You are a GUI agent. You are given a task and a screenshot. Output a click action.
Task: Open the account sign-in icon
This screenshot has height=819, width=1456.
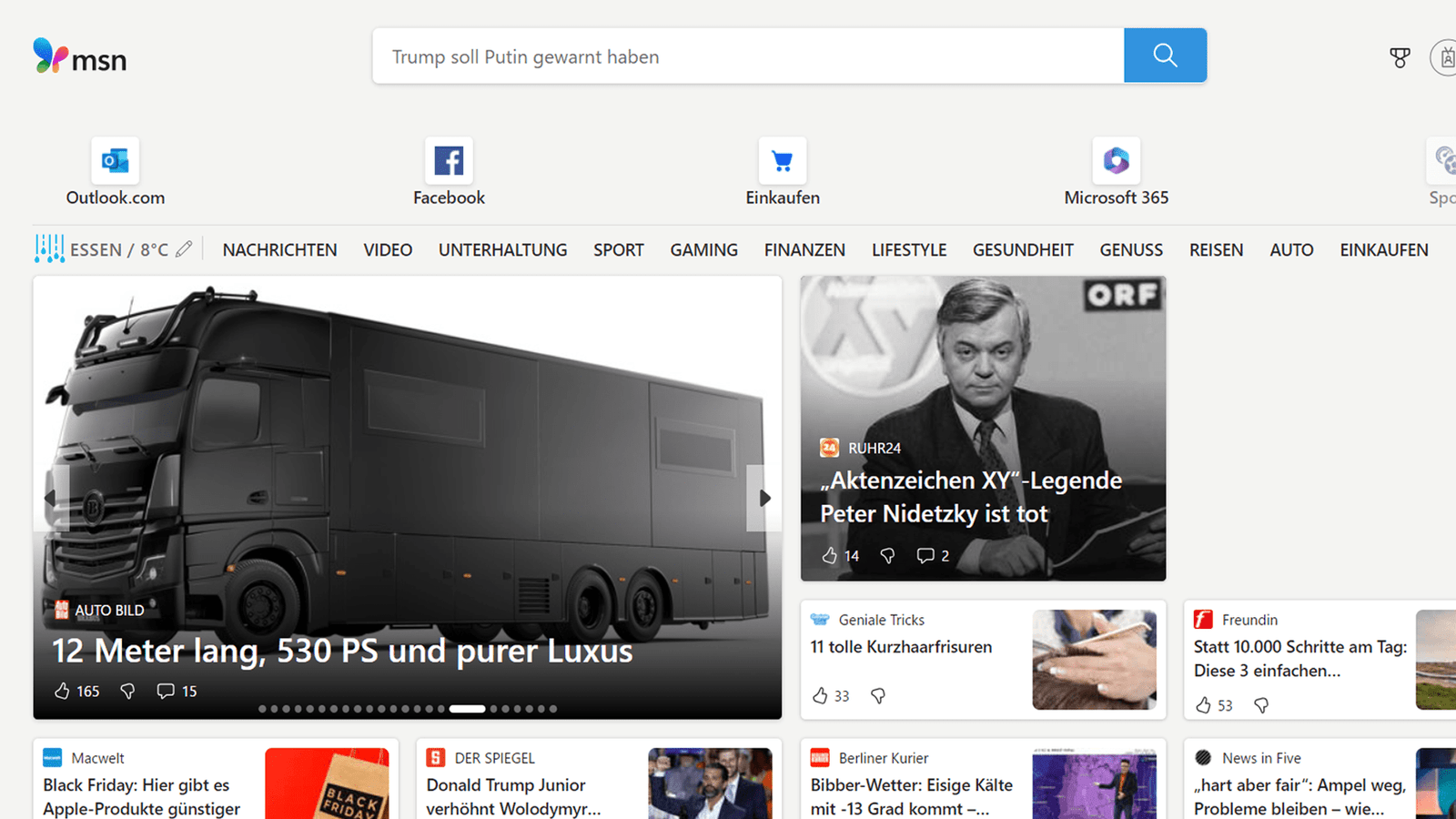point(1447,56)
